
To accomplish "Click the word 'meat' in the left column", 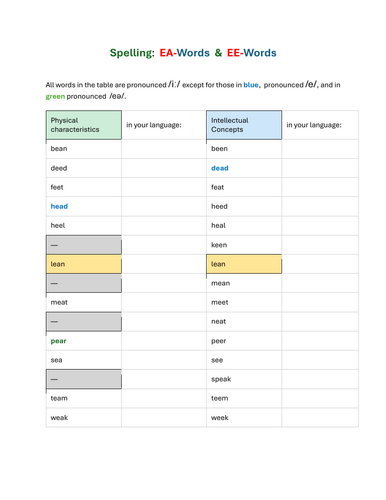I will (59, 303).
